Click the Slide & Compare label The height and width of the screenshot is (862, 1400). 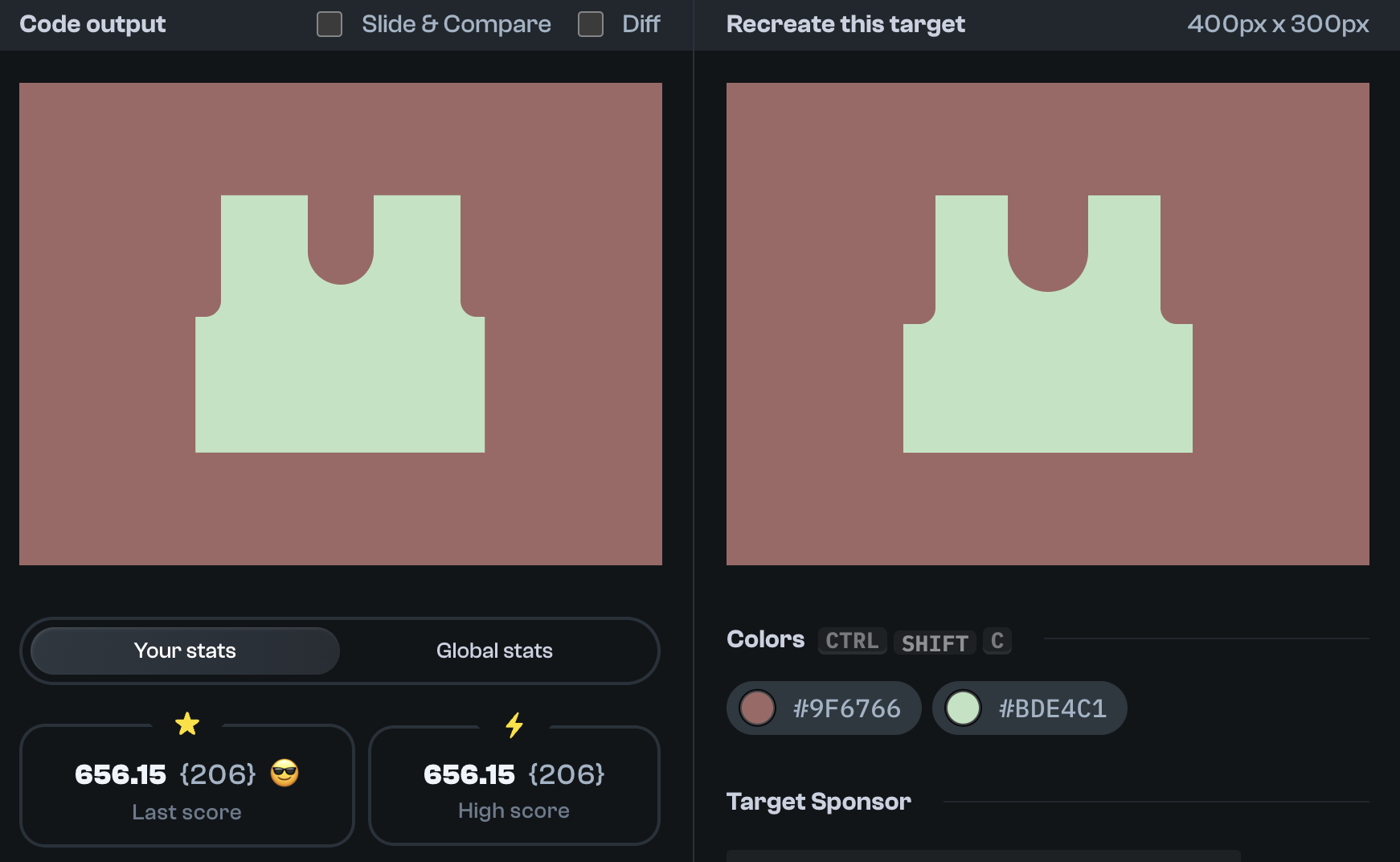pyautogui.click(x=456, y=24)
